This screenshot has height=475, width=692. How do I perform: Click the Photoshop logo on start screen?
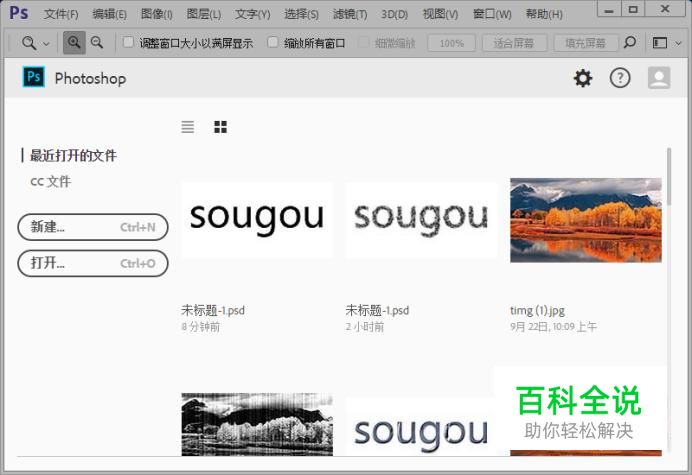pyautogui.click(x=34, y=77)
